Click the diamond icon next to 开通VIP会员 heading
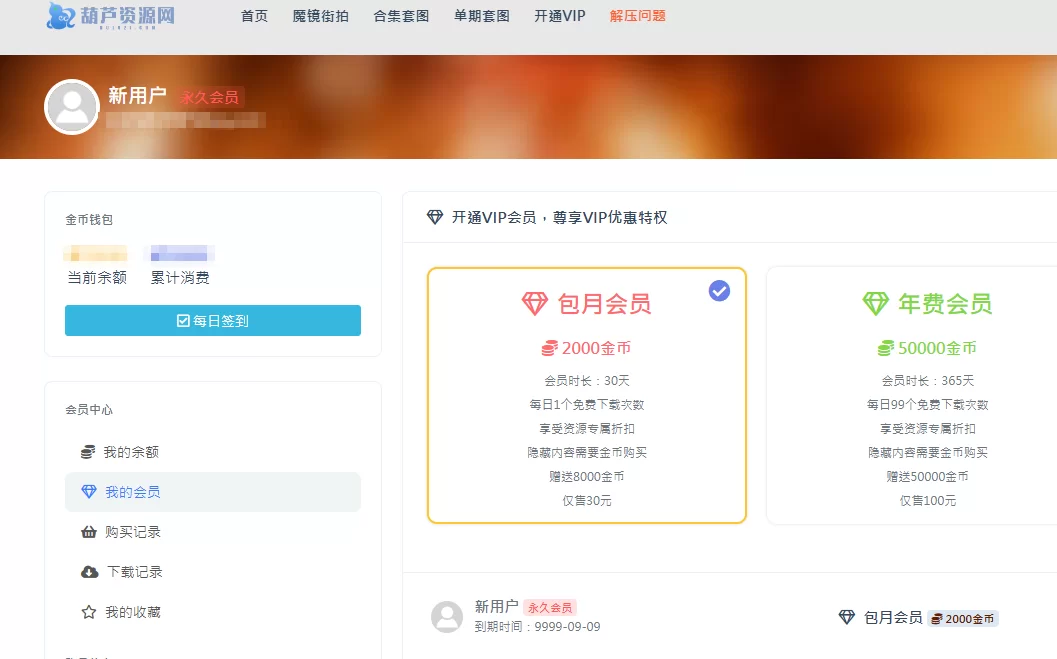The width and height of the screenshot is (1057, 659). pyautogui.click(x=435, y=217)
